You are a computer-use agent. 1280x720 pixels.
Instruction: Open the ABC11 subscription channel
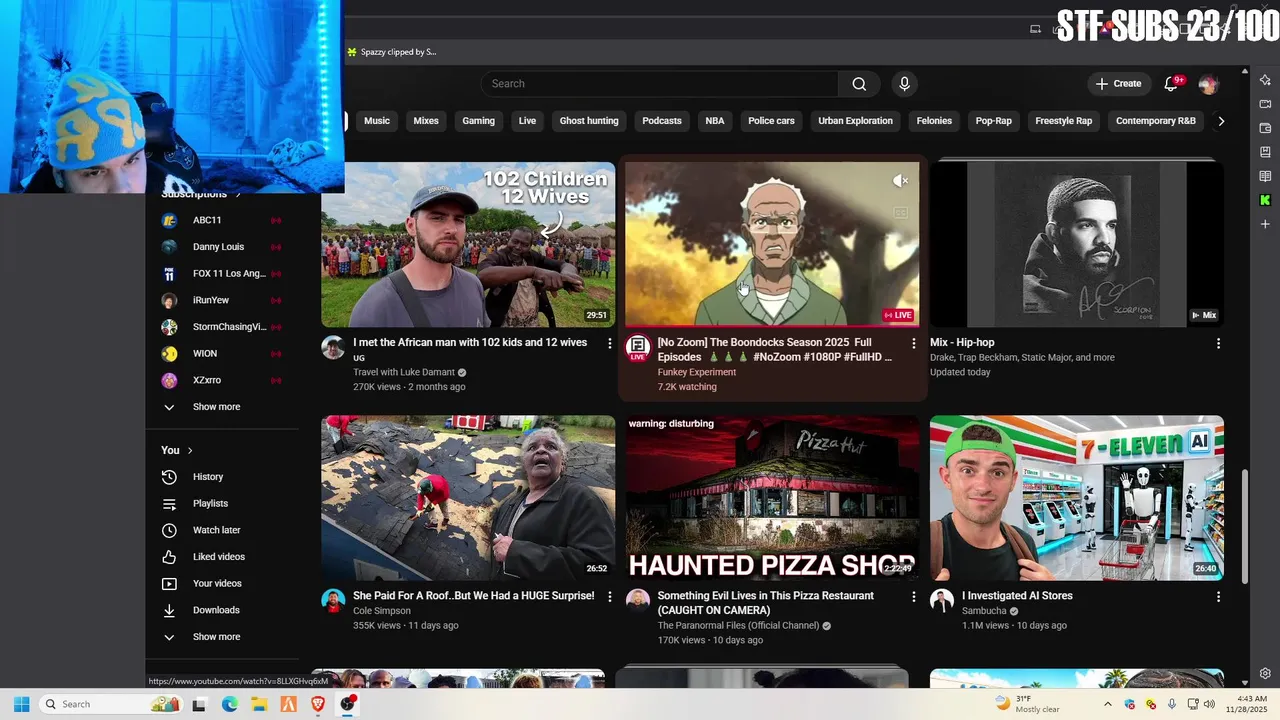[x=221, y=220]
